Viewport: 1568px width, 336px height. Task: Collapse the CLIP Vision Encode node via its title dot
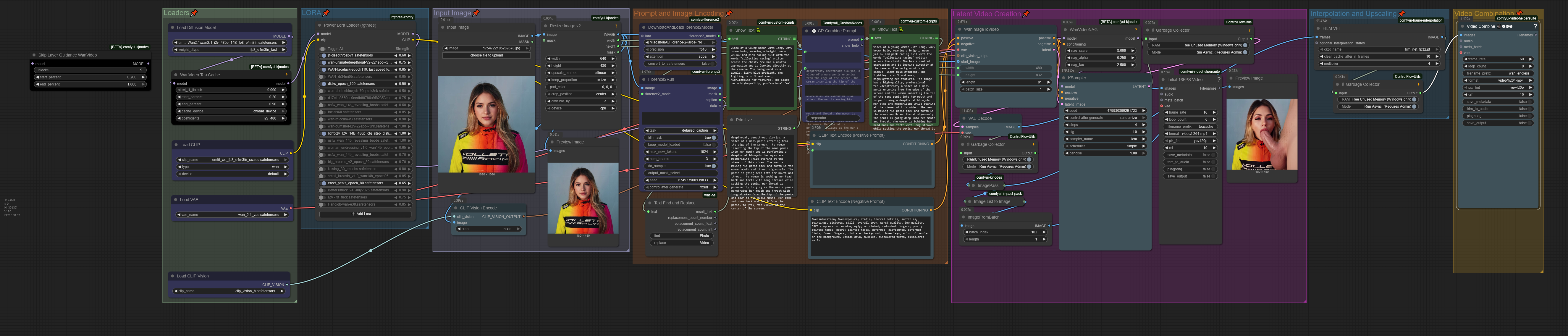(x=455, y=208)
